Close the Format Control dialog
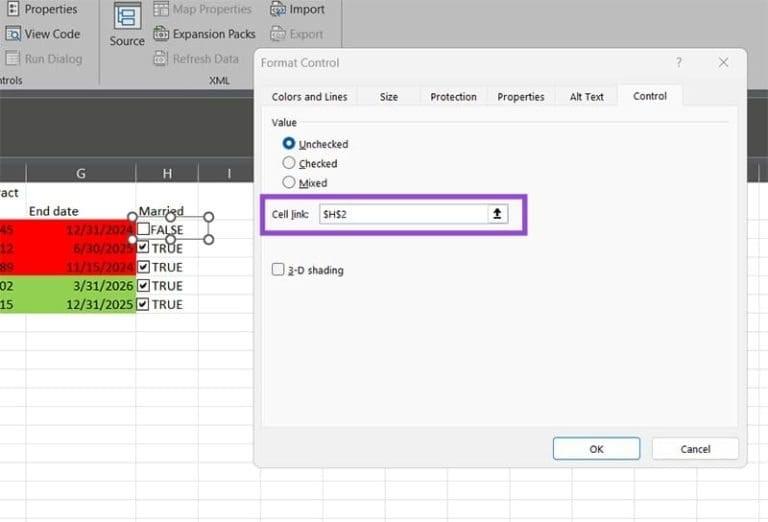 pyautogui.click(x=723, y=62)
